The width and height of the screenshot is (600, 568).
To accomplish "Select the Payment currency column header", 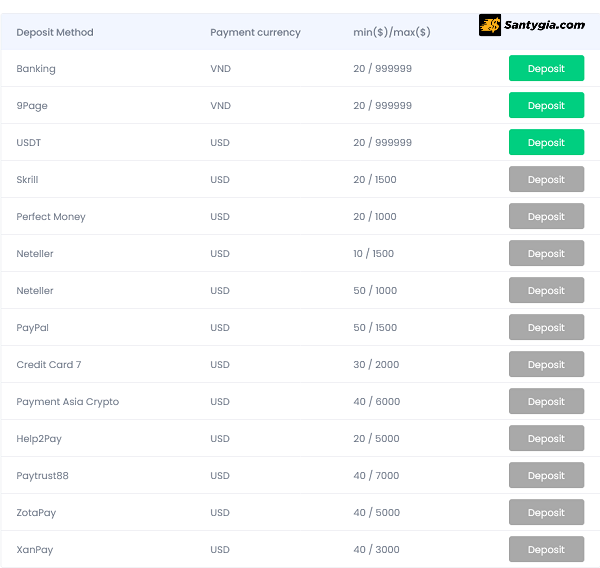I will tap(255, 32).
